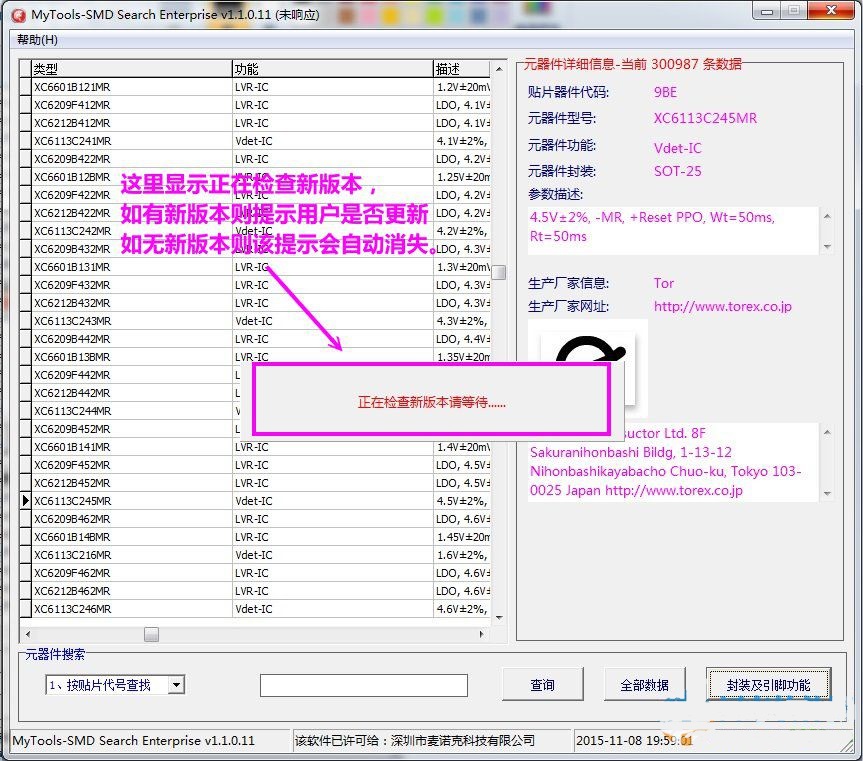Click the 类型 column header
This screenshot has width=863, height=761.
(131, 69)
